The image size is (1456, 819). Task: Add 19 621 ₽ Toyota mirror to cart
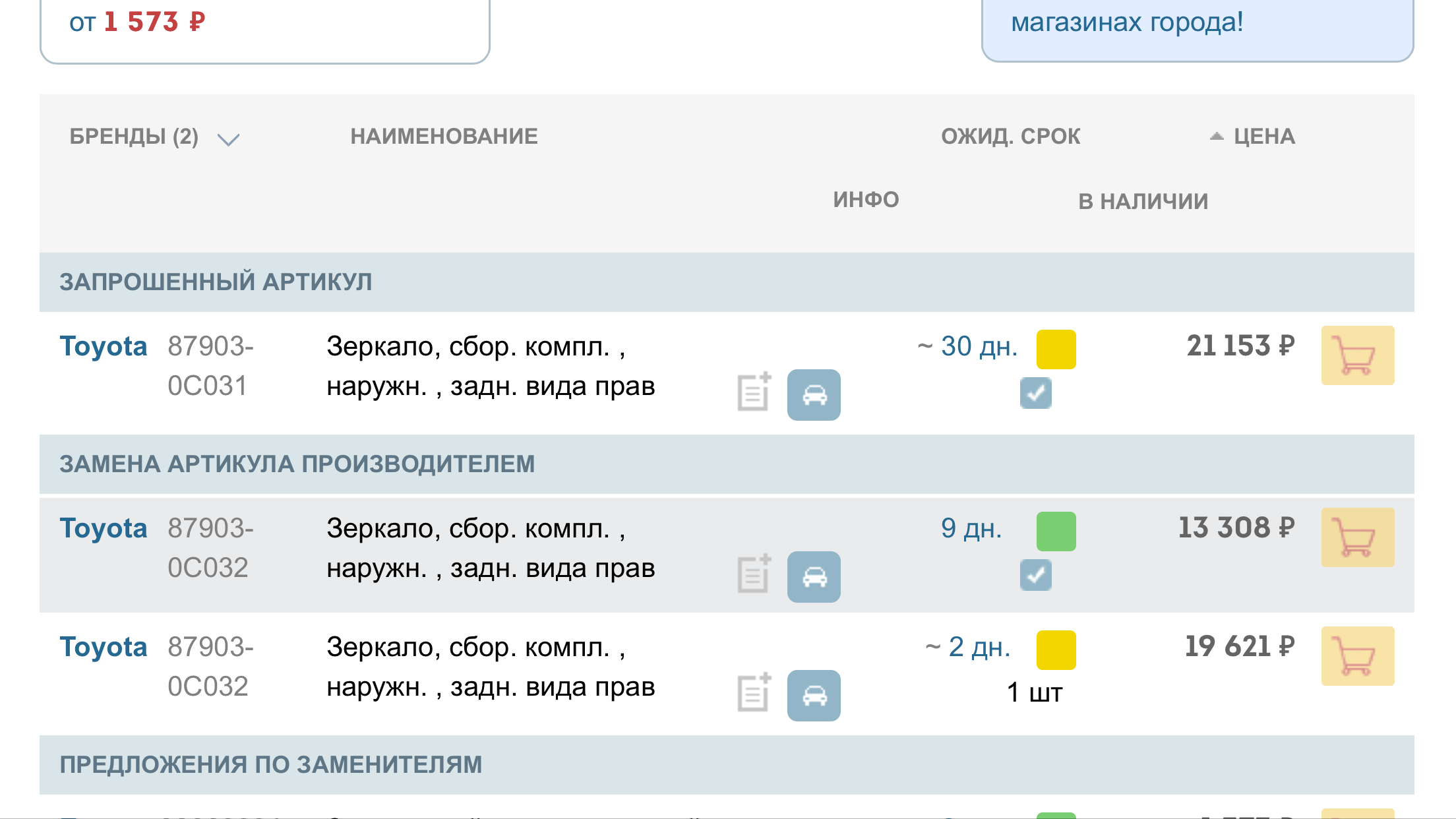click(x=1357, y=656)
